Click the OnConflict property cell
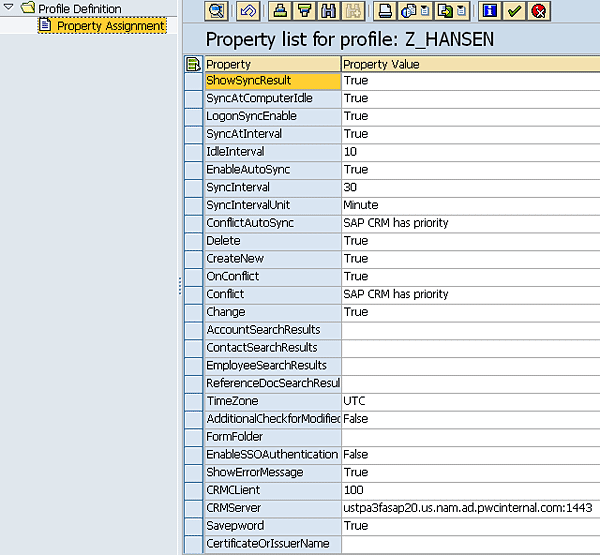Image resolution: width=600 pixels, height=555 pixels. [272, 277]
